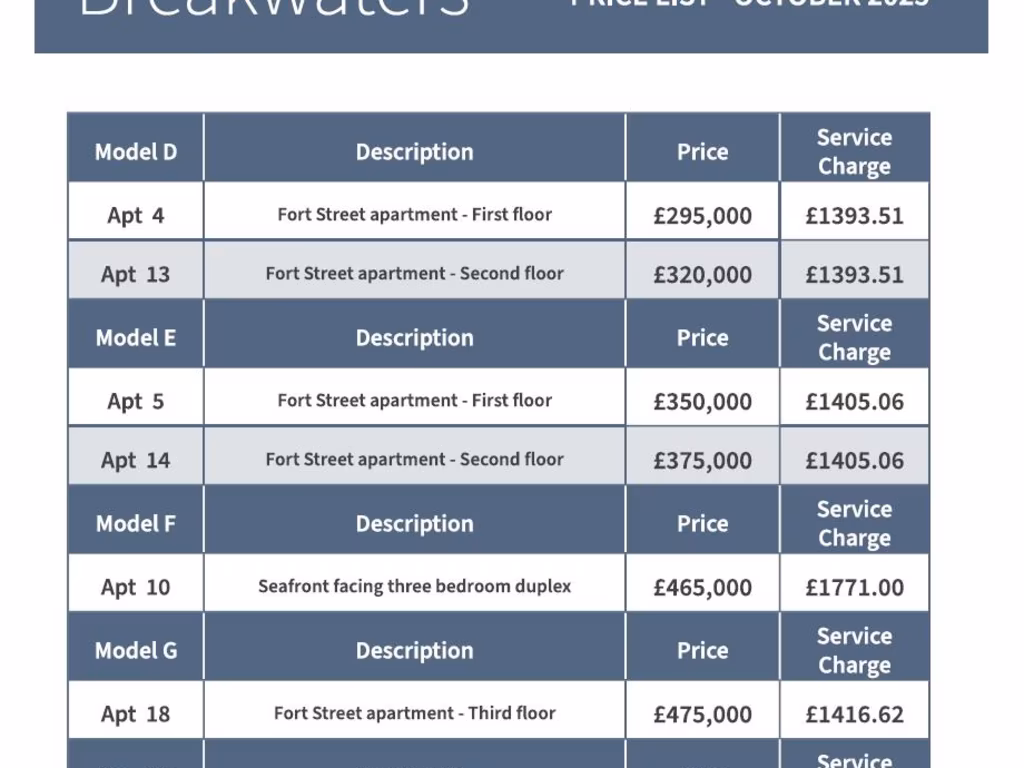Click the Fort Street apartment Third floor description
1024x768 pixels.
pos(414,713)
